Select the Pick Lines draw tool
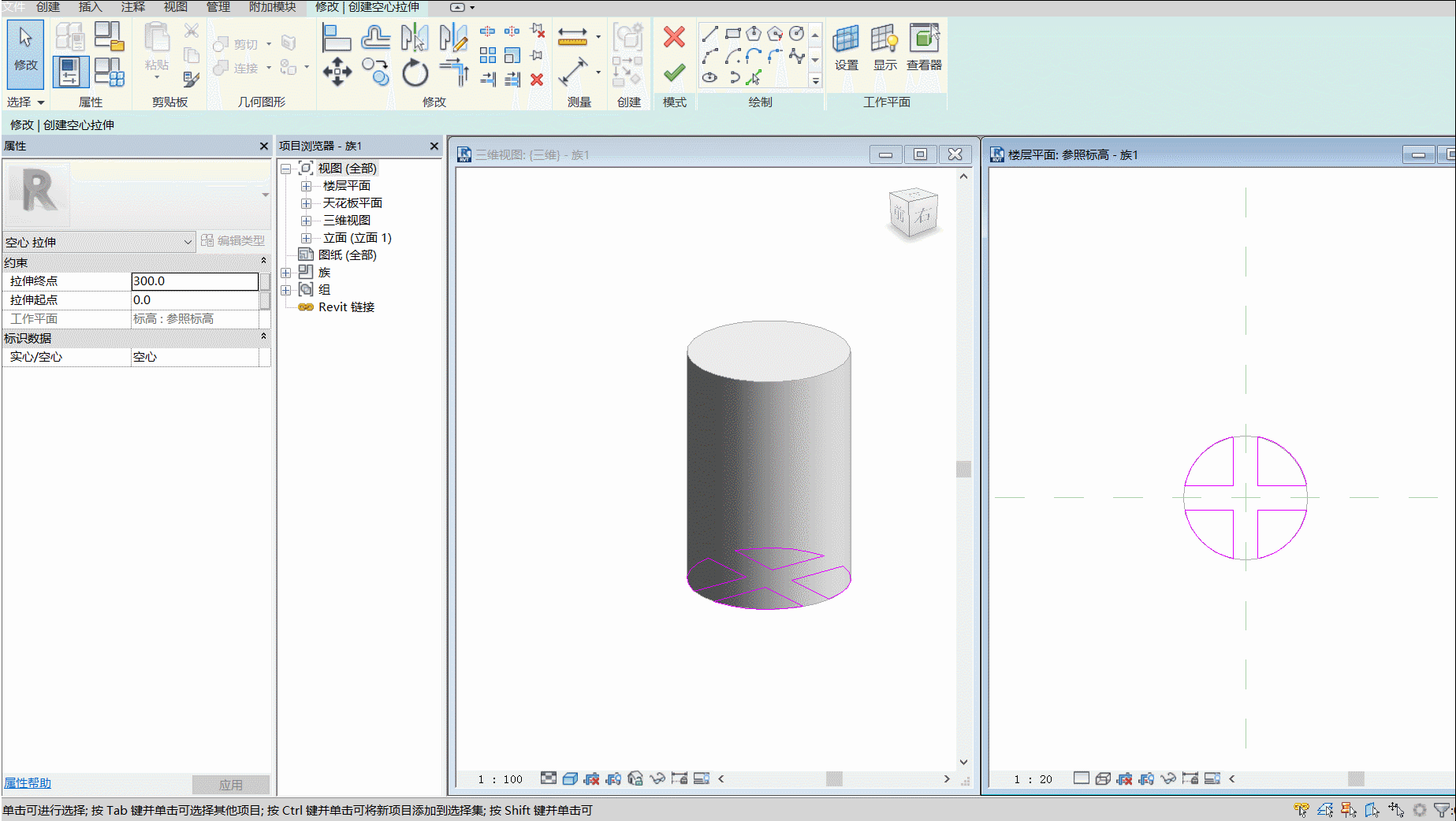 (x=754, y=77)
